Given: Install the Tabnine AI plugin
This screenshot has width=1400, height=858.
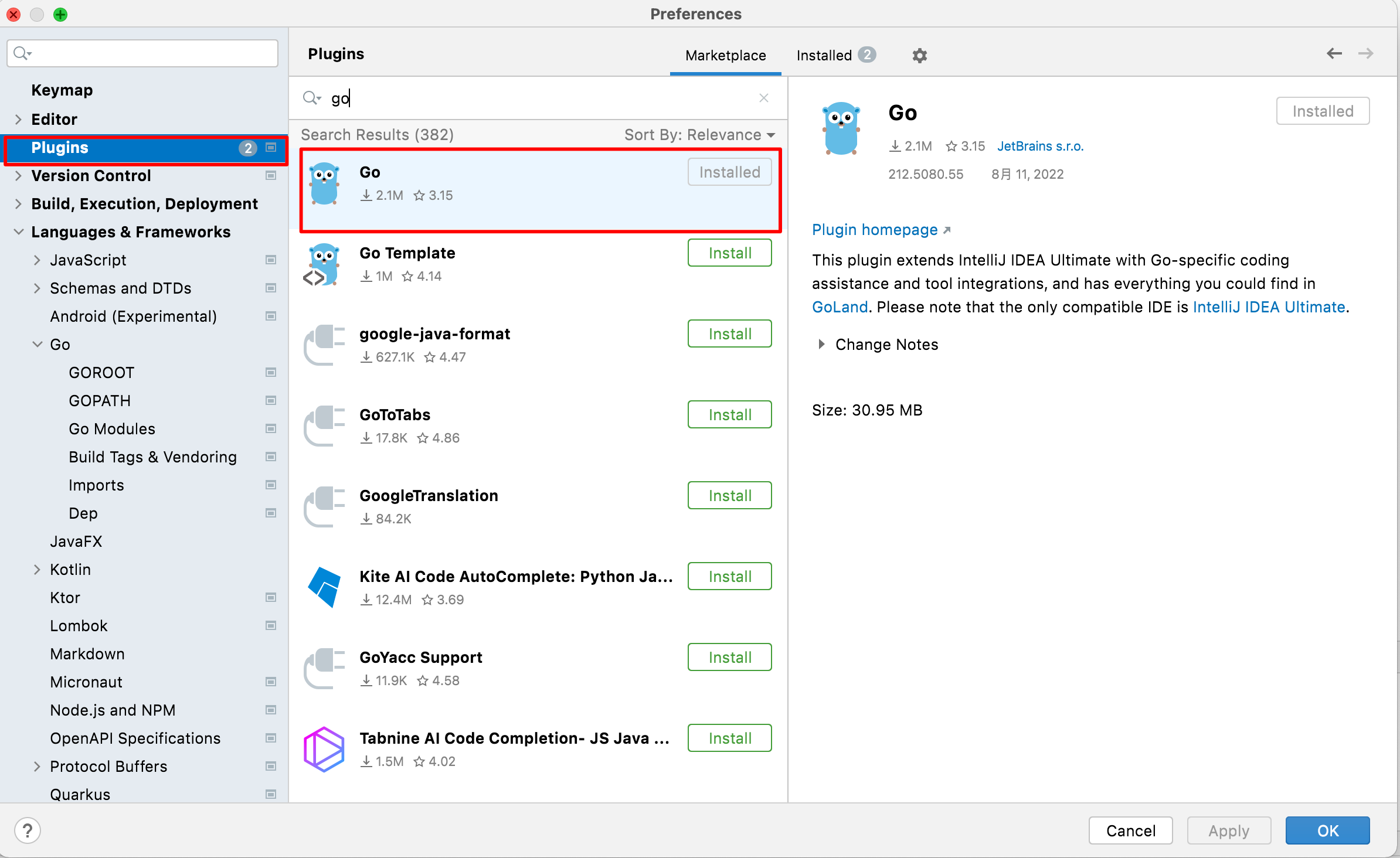Looking at the screenshot, I should click(729, 738).
